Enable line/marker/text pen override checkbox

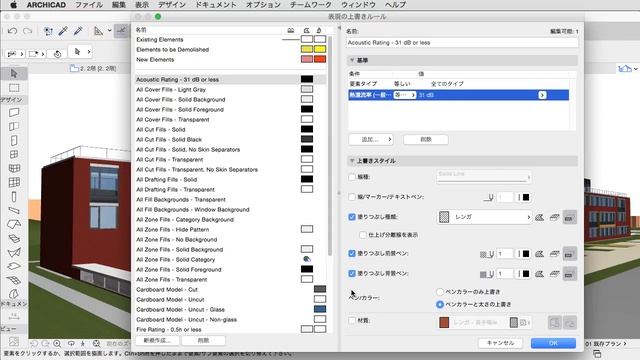(x=352, y=197)
